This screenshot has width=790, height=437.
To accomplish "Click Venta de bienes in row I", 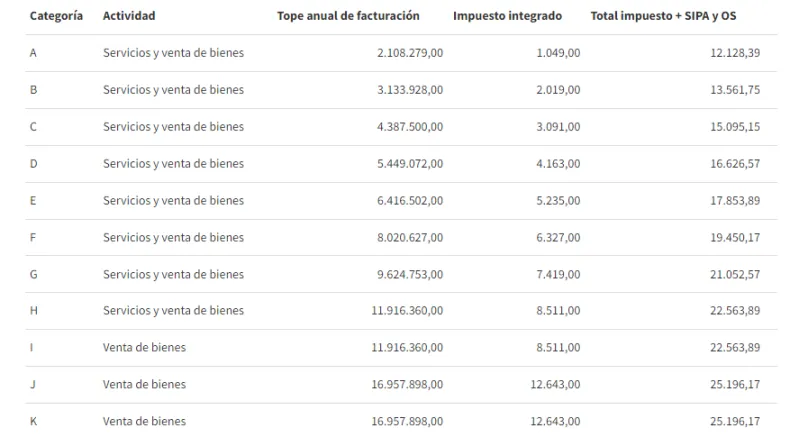I will (x=144, y=348).
